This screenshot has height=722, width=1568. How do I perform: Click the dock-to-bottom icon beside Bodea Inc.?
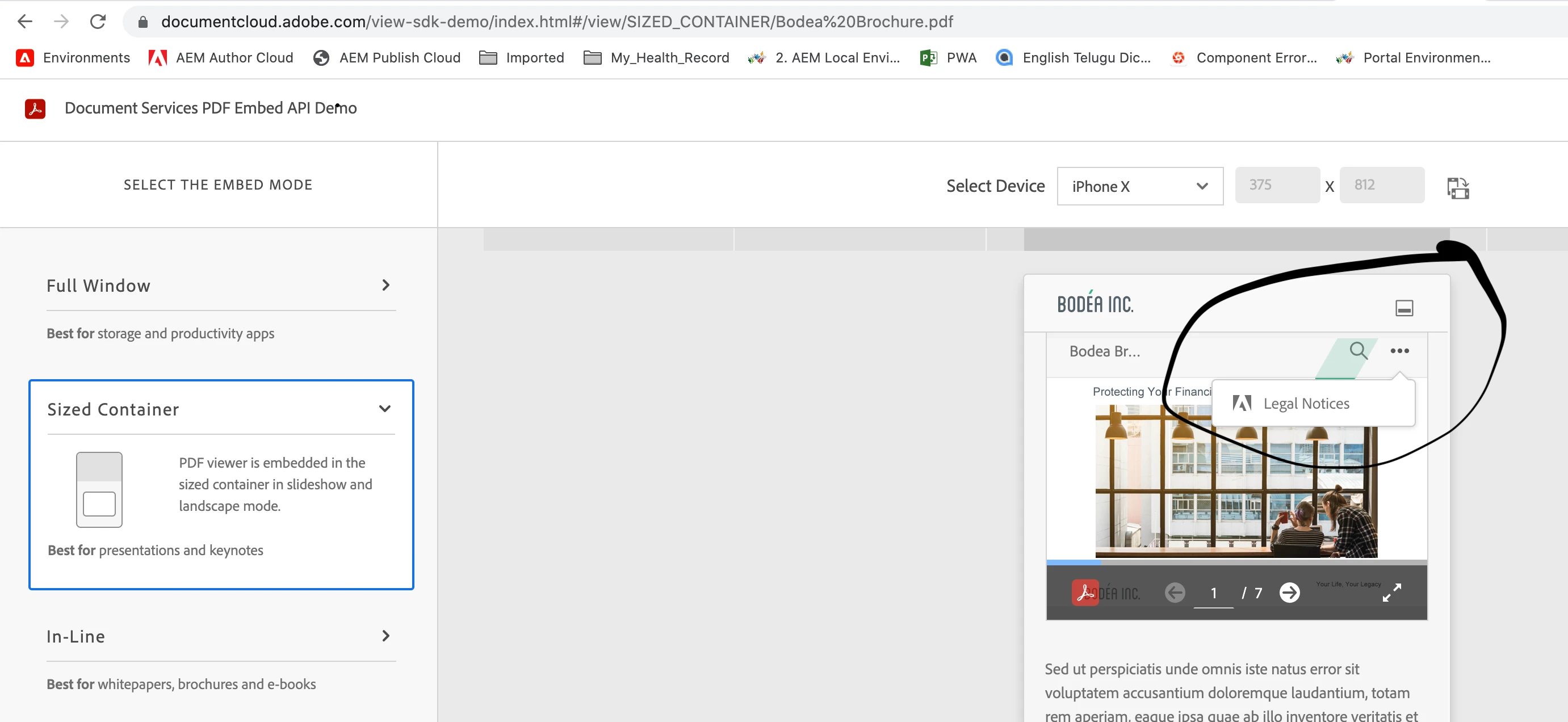pyautogui.click(x=1404, y=308)
